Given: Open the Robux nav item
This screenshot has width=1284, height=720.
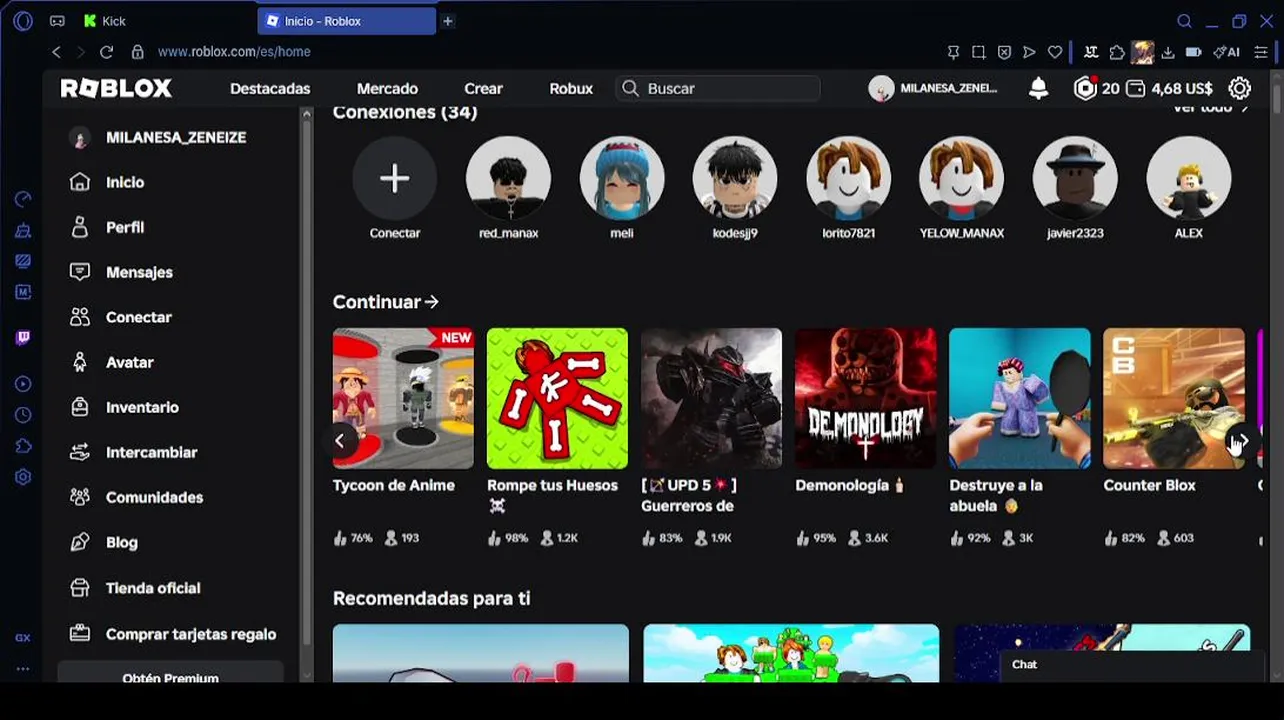Looking at the screenshot, I should [x=571, y=88].
